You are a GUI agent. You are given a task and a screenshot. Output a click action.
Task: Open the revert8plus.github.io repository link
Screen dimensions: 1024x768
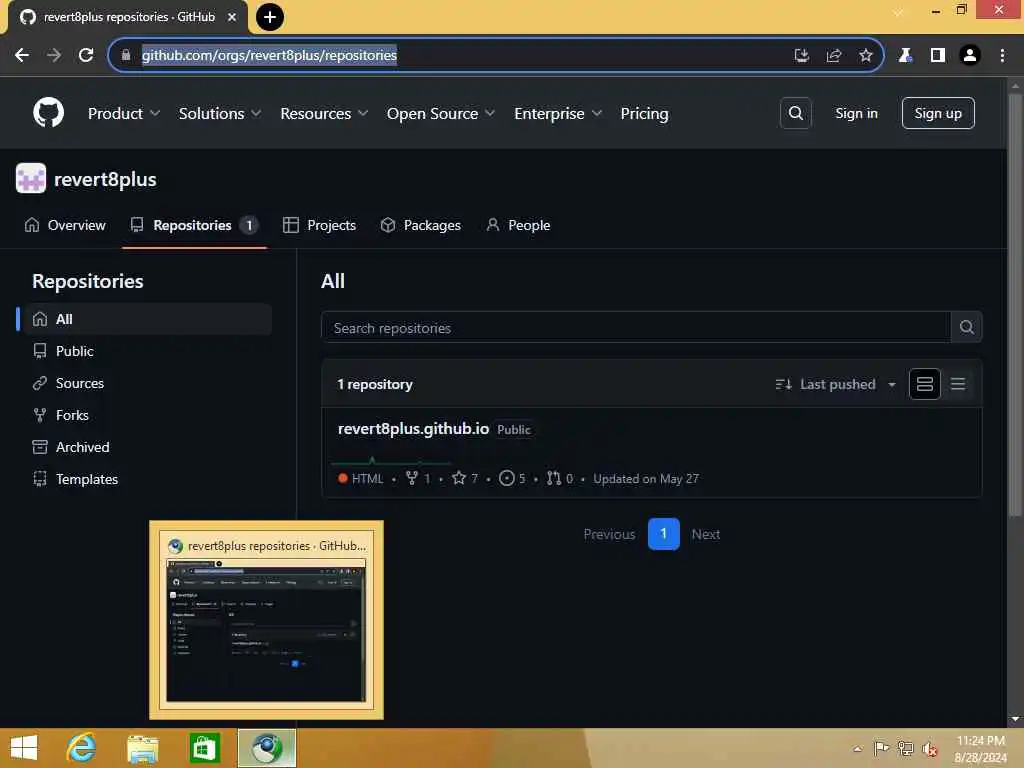point(413,428)
